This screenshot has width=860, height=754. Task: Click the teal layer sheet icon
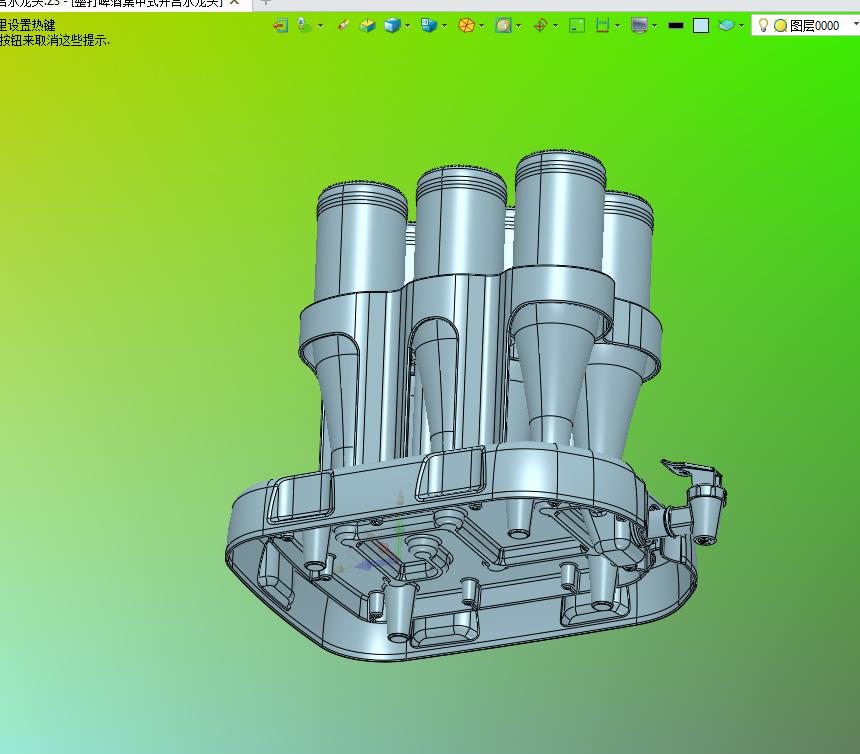(726, 25)
